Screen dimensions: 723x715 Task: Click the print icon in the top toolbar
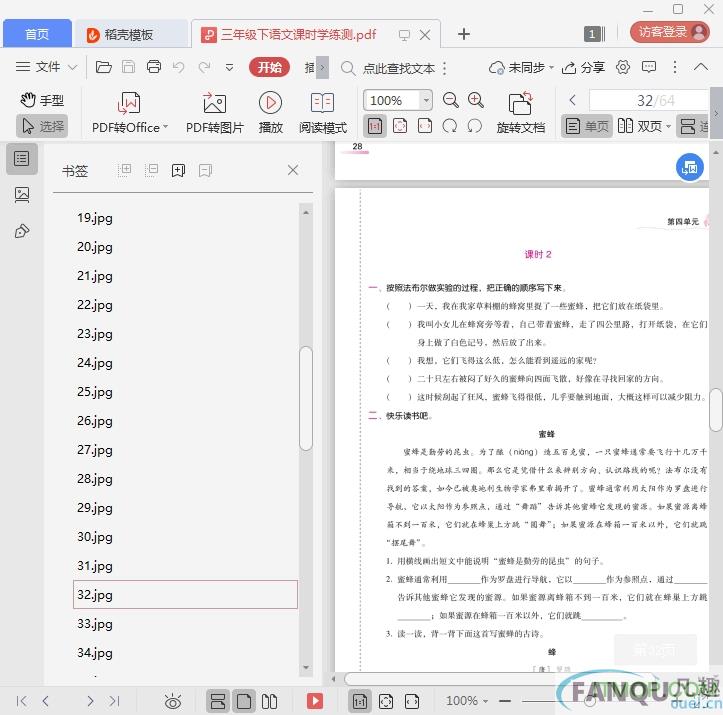(x=154, y=67)
